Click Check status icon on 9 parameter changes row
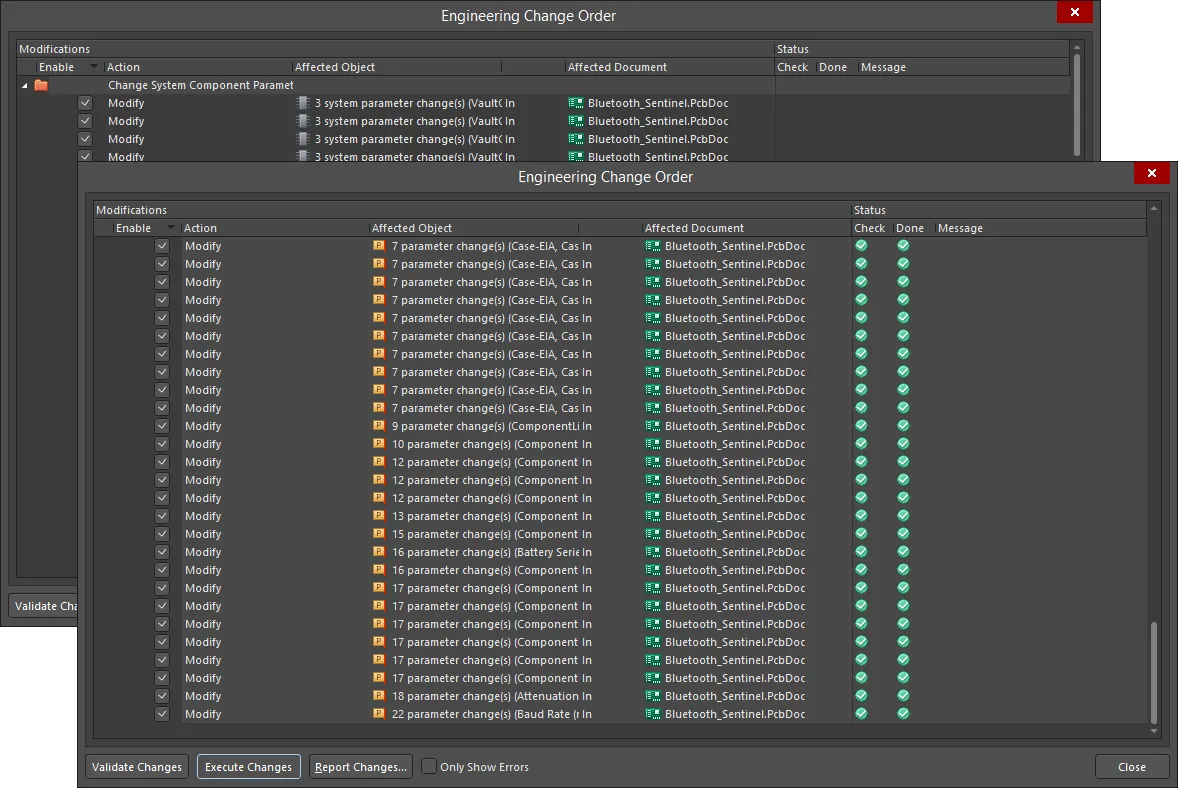The image size is (1179, 790). point(861,426)
